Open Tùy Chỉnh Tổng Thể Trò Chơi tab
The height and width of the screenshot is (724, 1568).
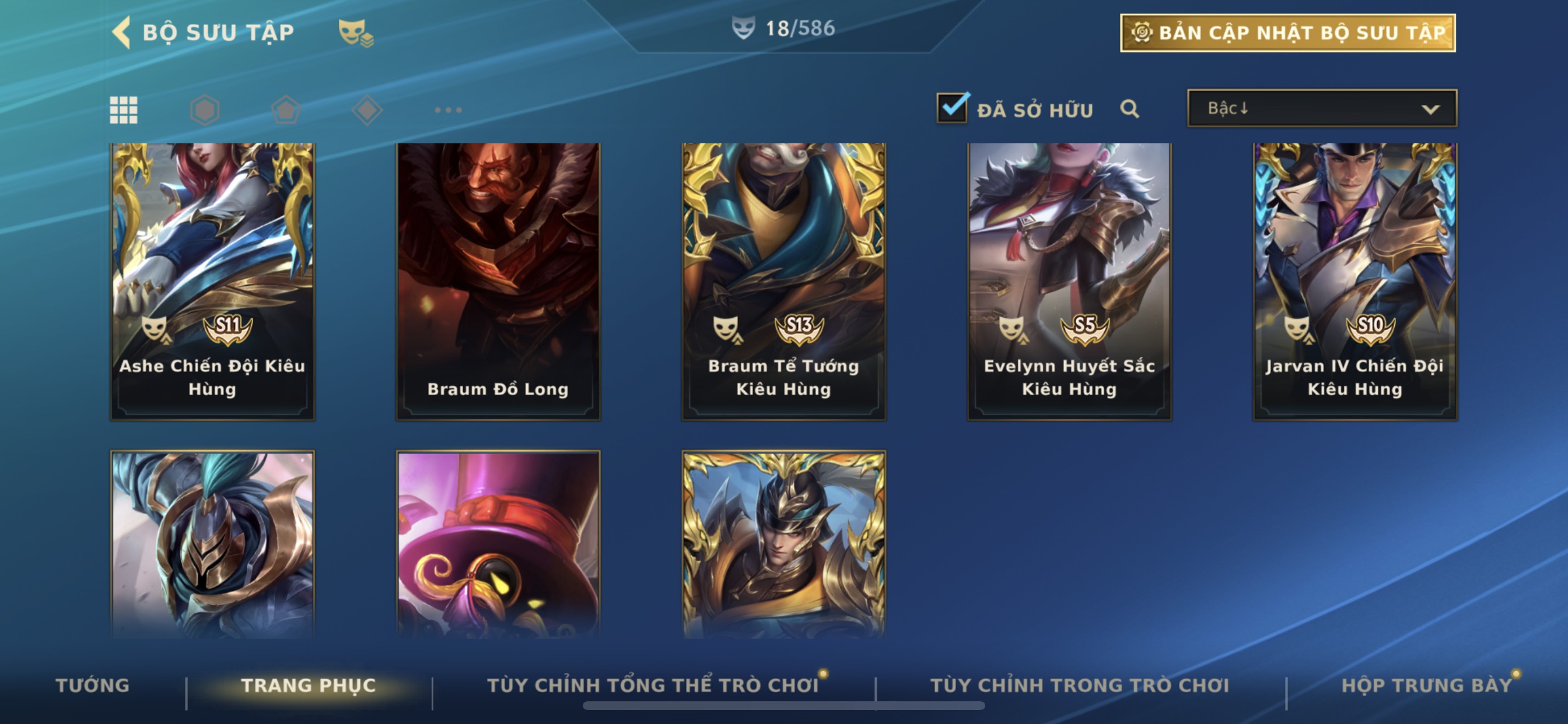point(653,685)
